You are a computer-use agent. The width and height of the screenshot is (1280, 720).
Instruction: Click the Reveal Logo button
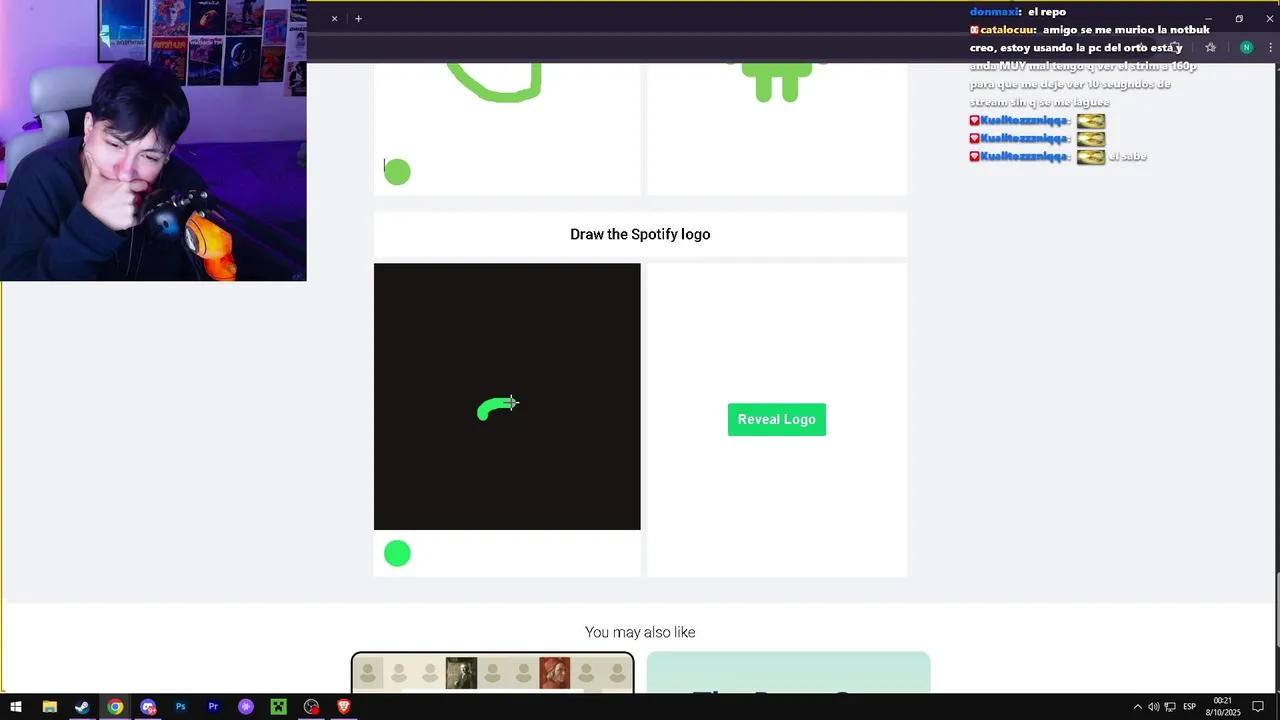pos(777,419)
